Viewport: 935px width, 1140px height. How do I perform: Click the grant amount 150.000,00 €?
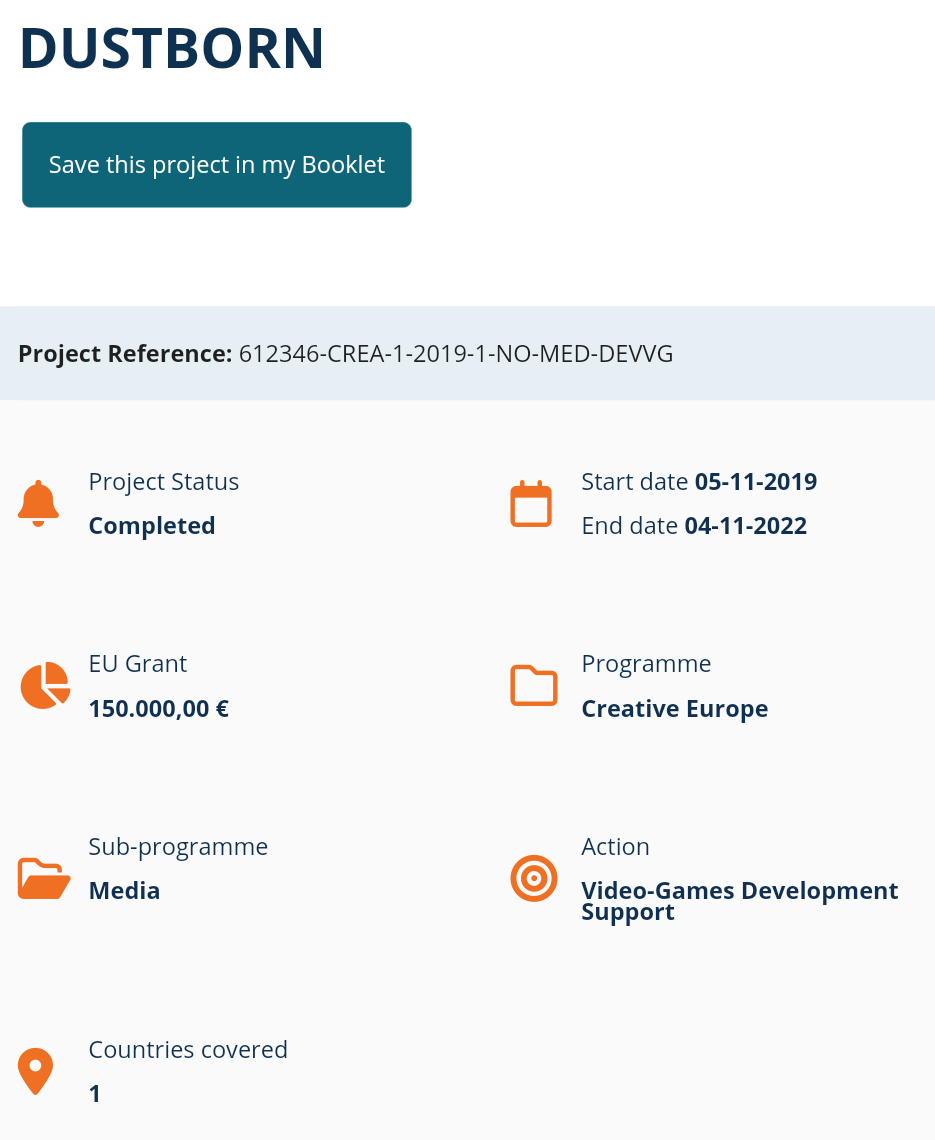(x=159, y=709)
